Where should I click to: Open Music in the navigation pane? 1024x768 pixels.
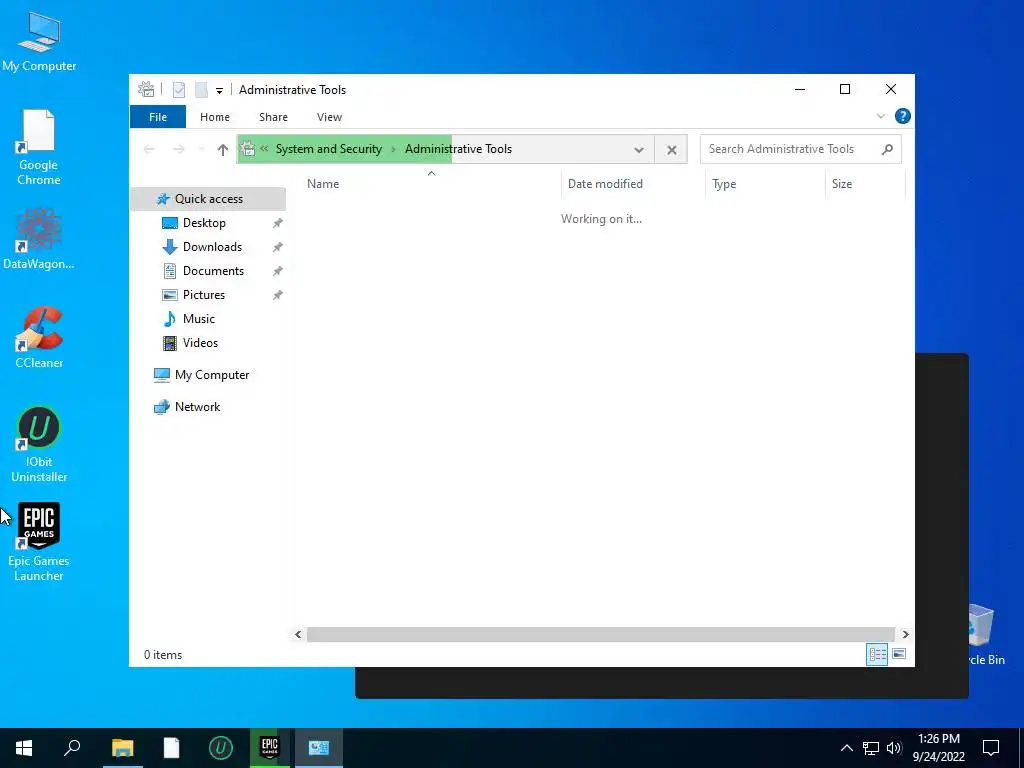(x=199, y=319)
